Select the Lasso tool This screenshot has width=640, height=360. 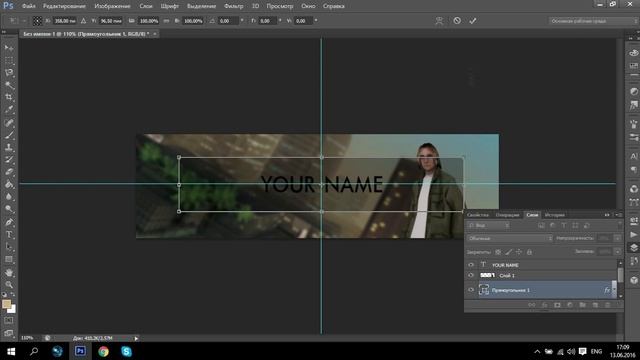click(9, 73)
